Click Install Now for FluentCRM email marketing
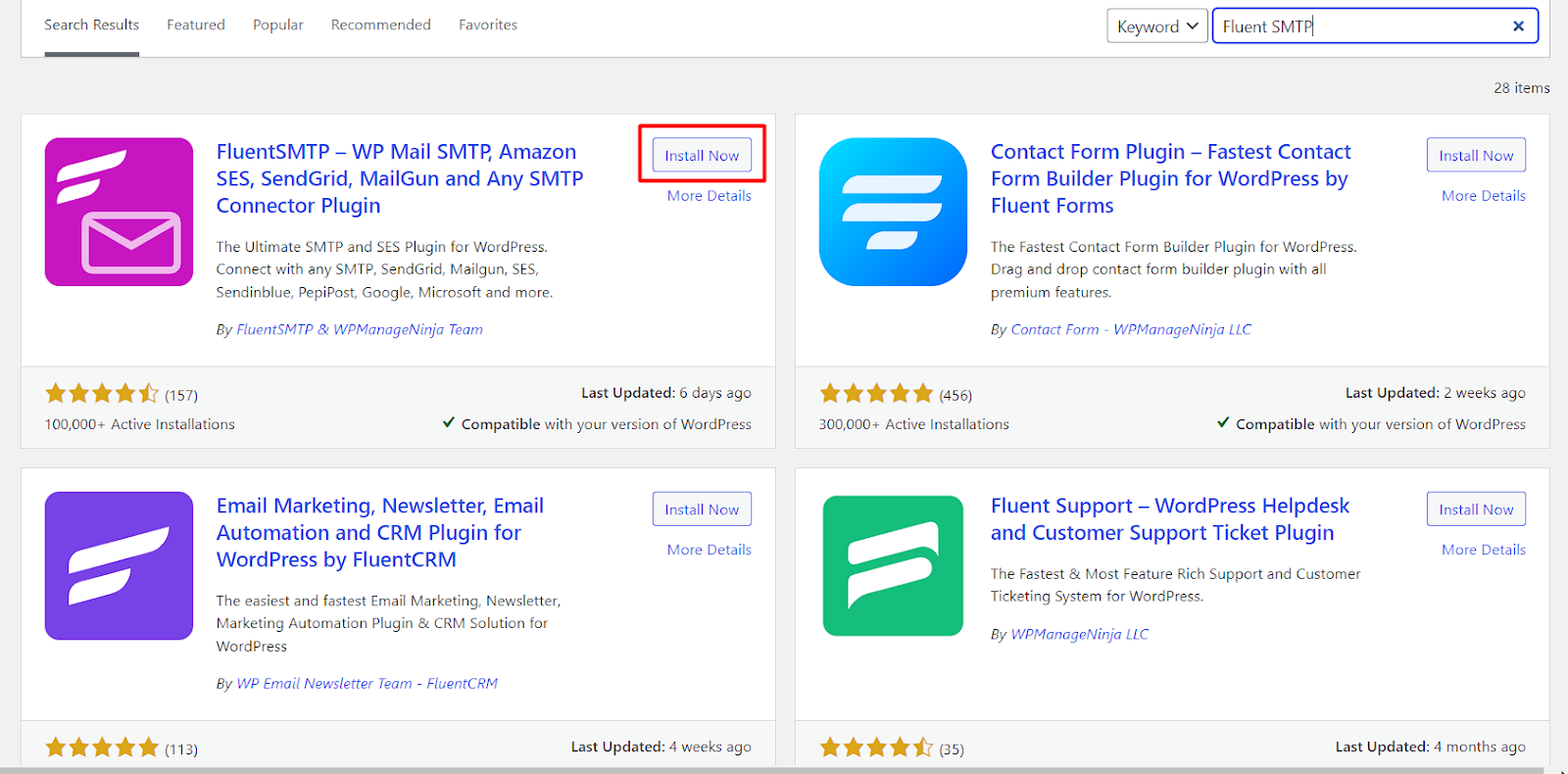The width and height of the screenshot is (1568, 774). tap(702, 509)
